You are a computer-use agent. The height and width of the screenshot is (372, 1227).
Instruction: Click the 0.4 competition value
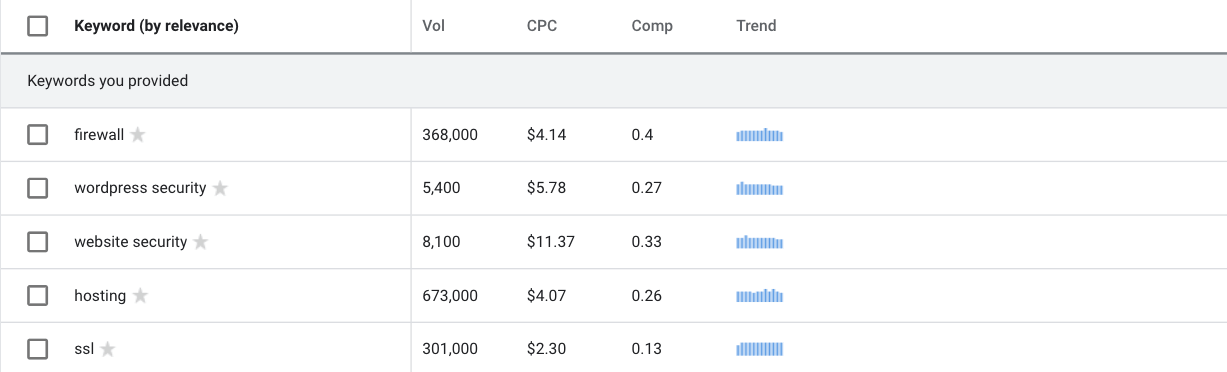(642, 134)
